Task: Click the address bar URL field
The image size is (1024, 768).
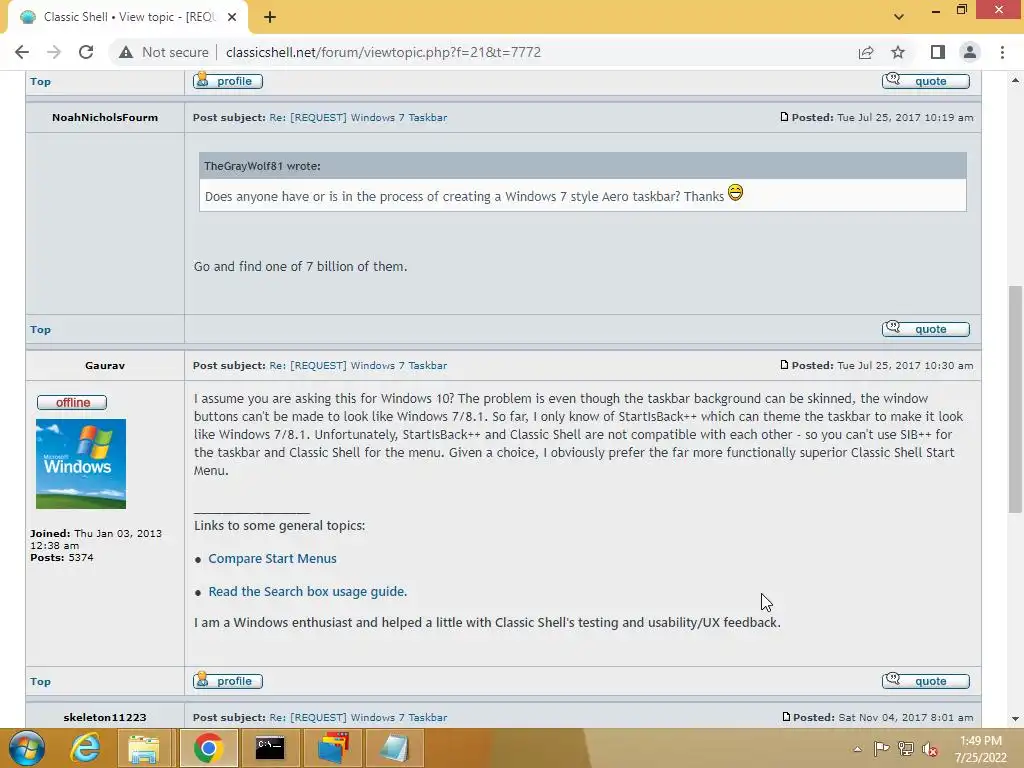Action: pyautogui.click(x=383, y=52)
